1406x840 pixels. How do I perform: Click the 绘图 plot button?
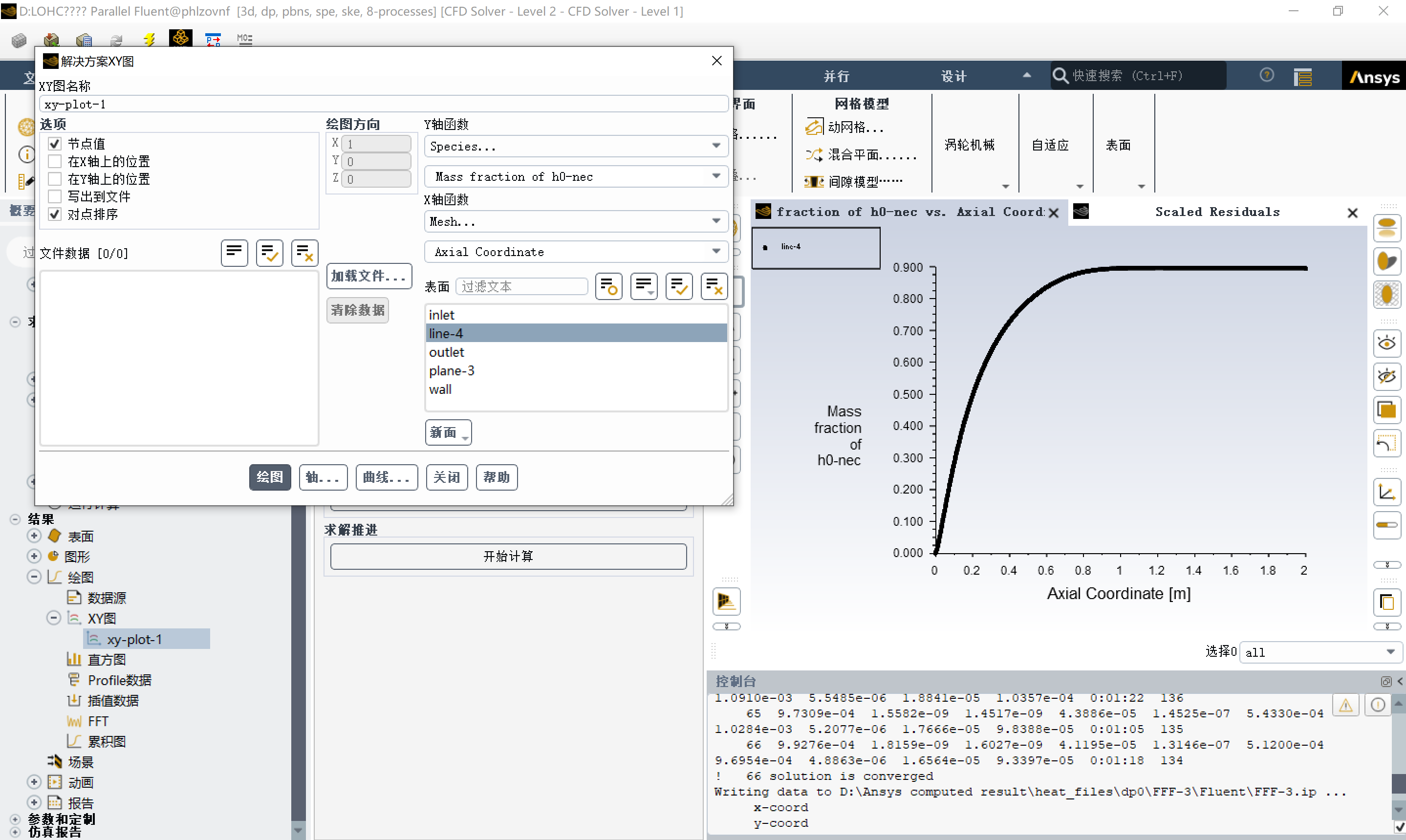click(x=269, y=477)
